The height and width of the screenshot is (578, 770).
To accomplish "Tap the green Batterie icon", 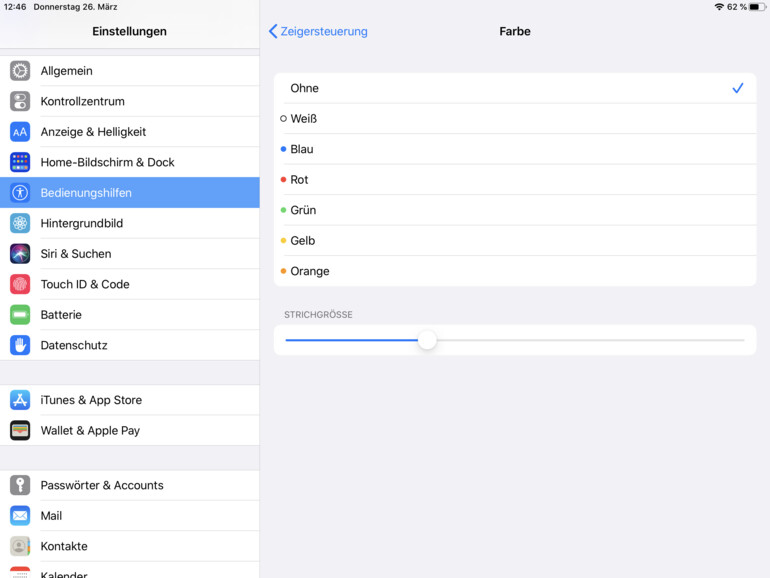I will tap(20, 315).
